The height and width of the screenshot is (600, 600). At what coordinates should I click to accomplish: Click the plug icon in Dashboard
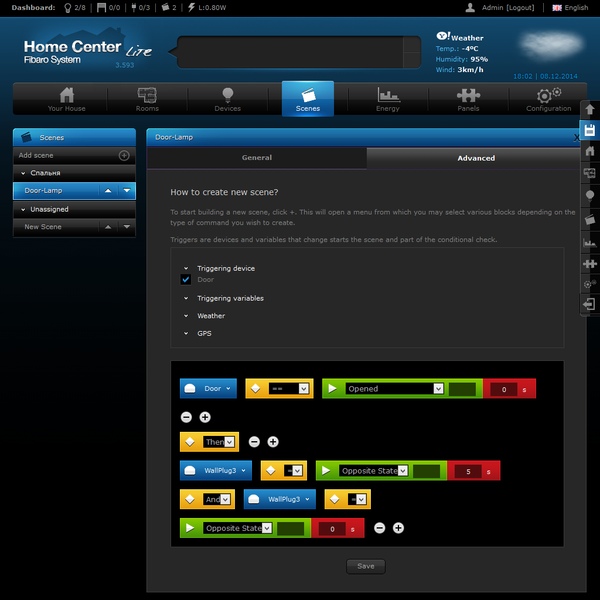click(x=134, y=8)
